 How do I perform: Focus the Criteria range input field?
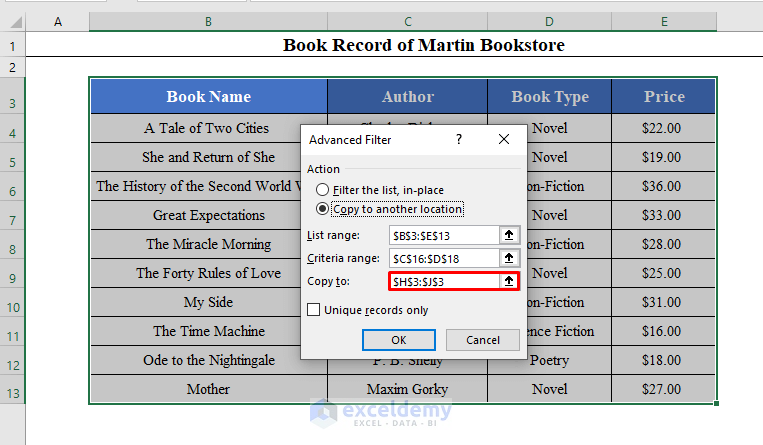pos(444,259)
